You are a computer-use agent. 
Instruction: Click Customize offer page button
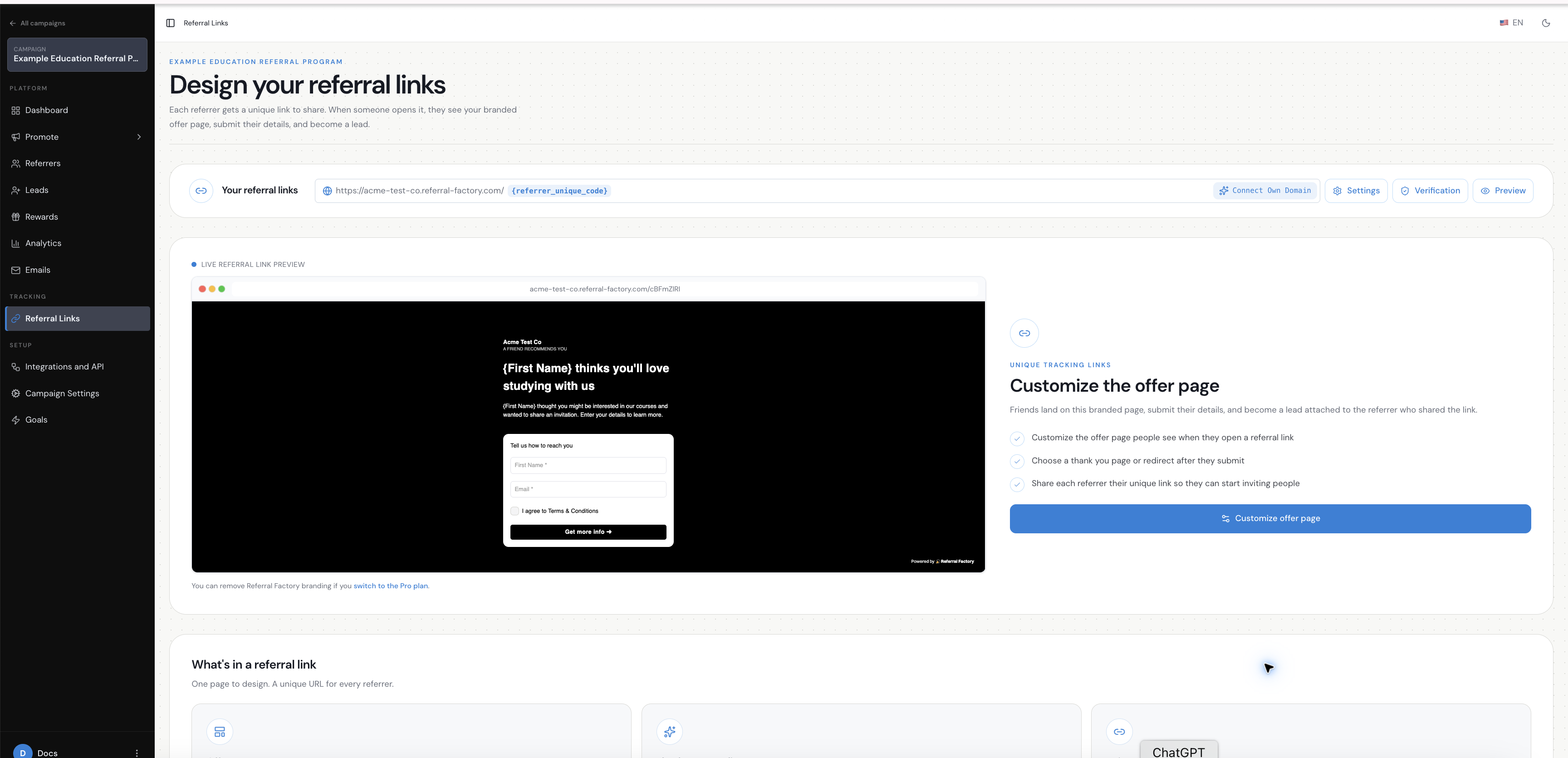tap(1270, 519)
